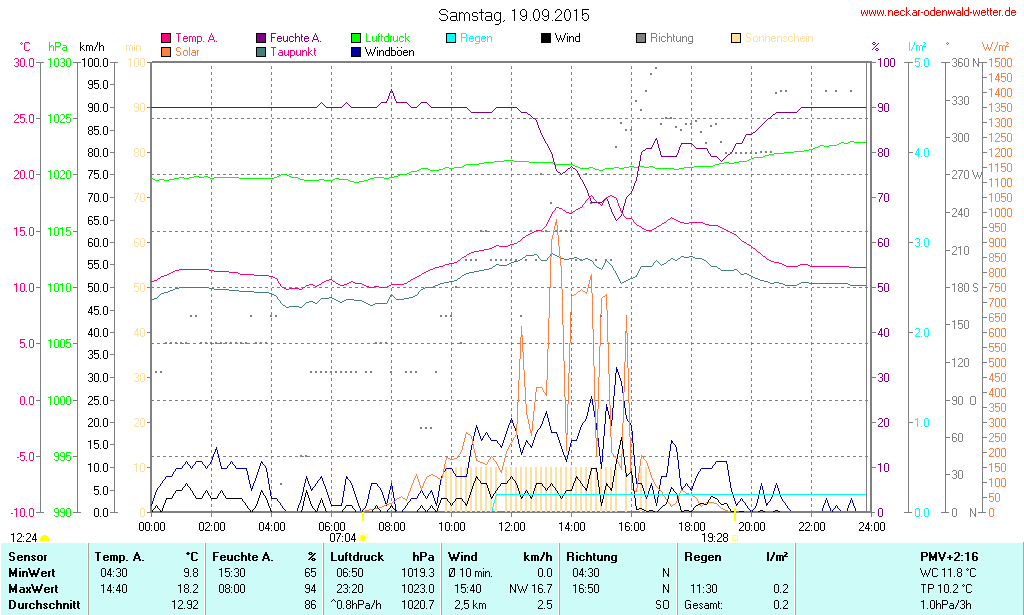Click the pink Temp. A. legend swatch
Image resolution: width=1024 pixels, height=615 pixels.
click(x=166, y=38)
